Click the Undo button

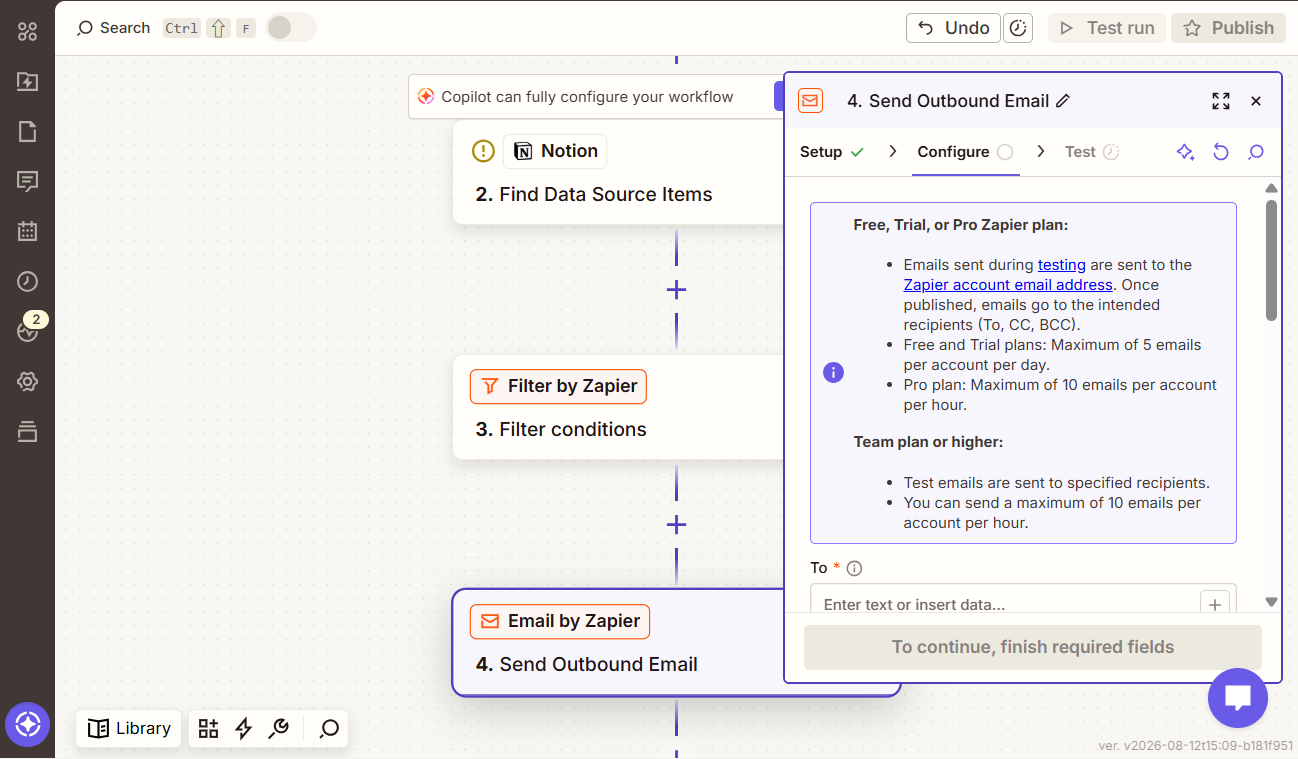point(953,28)
